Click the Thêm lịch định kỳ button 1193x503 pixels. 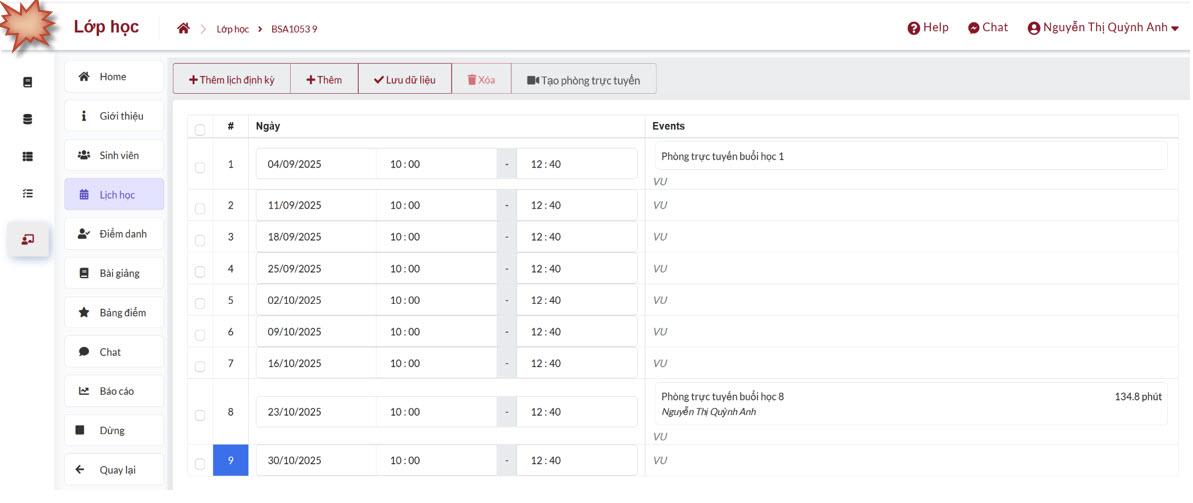click(x=231, y=80)
